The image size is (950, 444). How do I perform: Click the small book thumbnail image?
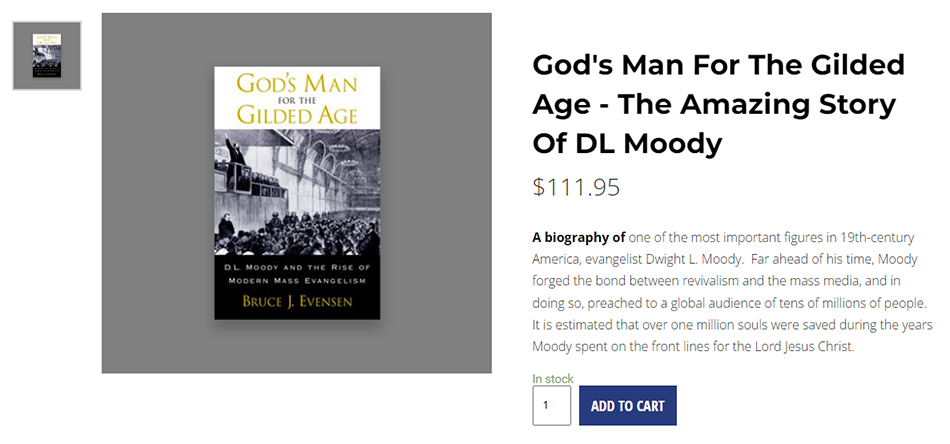(x=47, y=56)
